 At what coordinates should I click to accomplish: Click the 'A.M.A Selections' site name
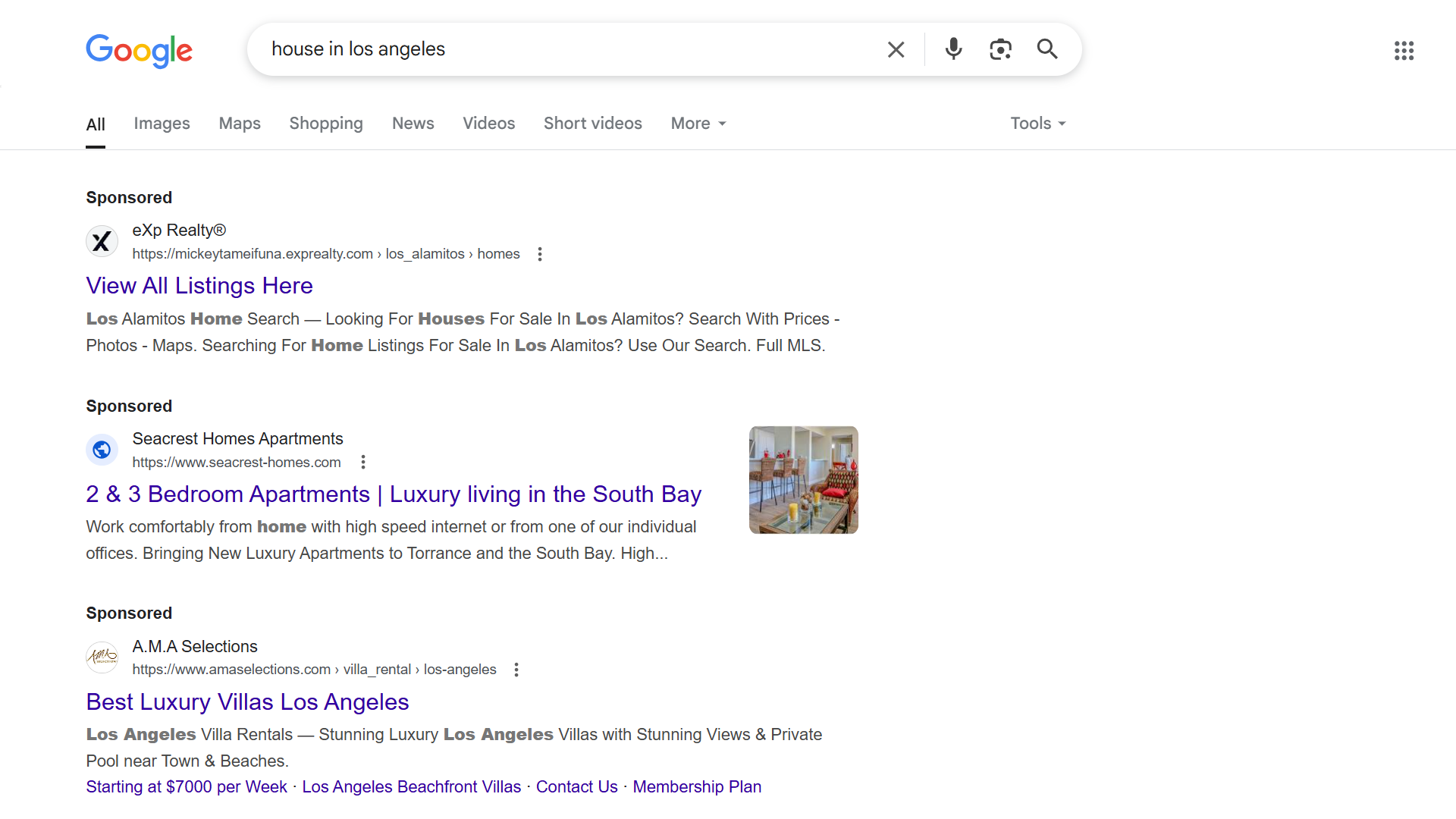pos(195,647)
